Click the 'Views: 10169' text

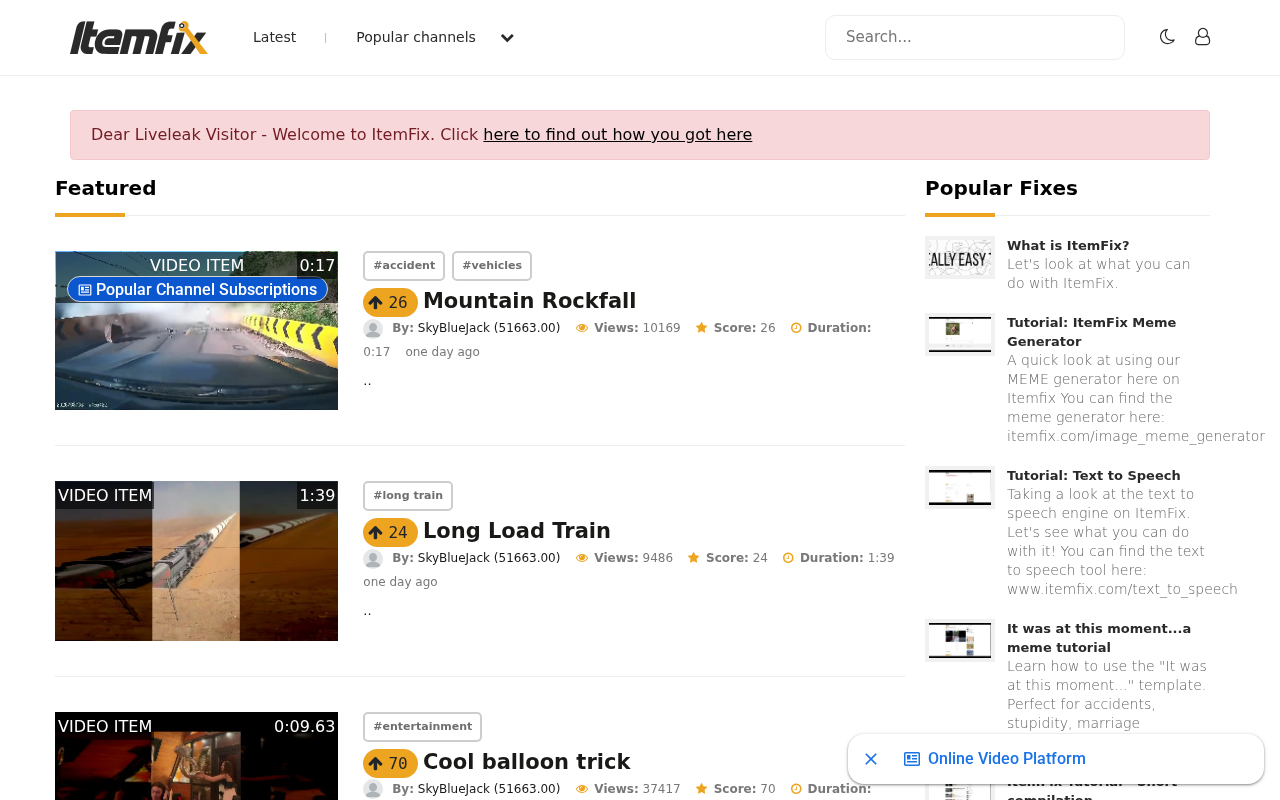pos(637,328)
